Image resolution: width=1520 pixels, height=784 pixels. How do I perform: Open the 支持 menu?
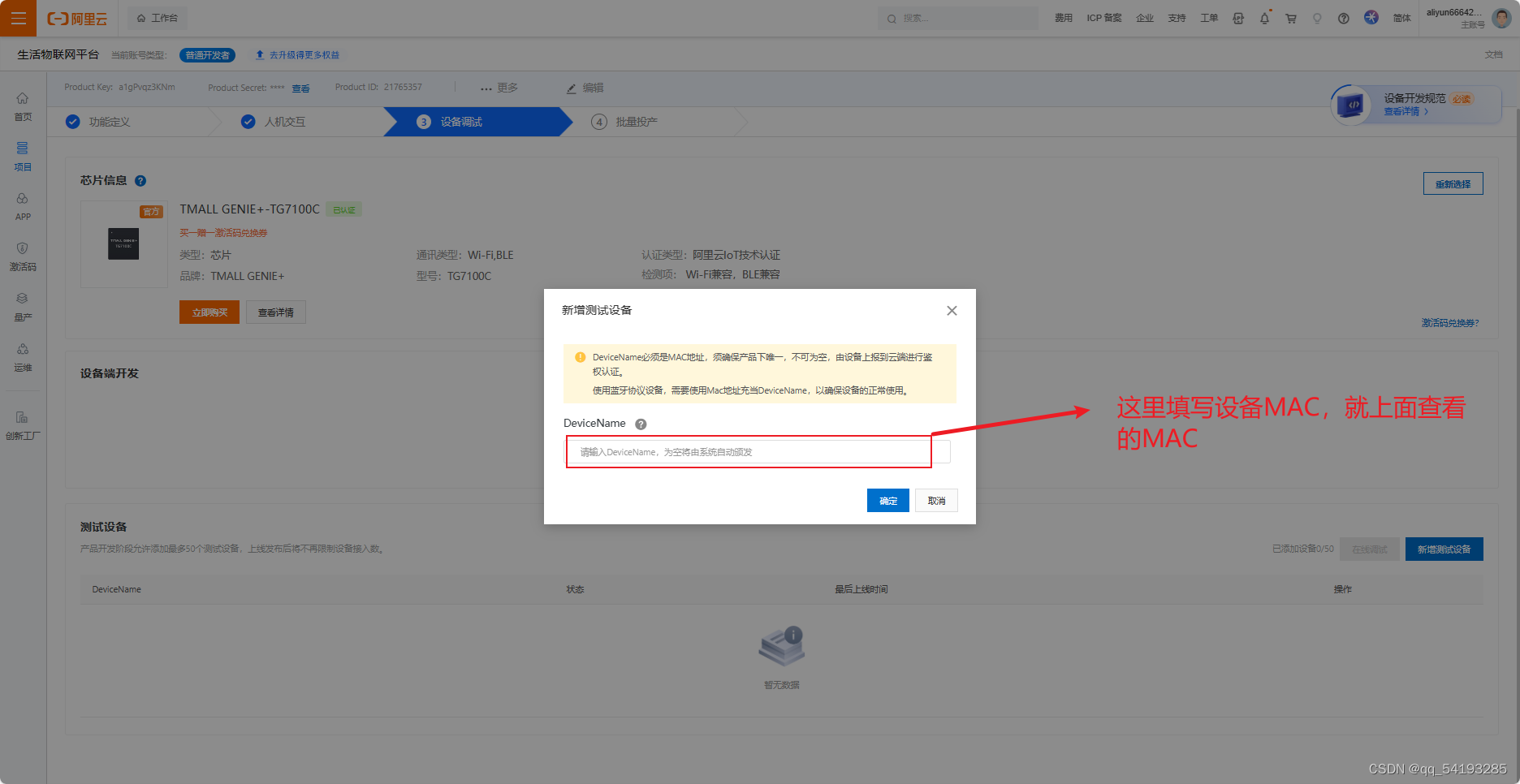click(x=1177, y=18)
